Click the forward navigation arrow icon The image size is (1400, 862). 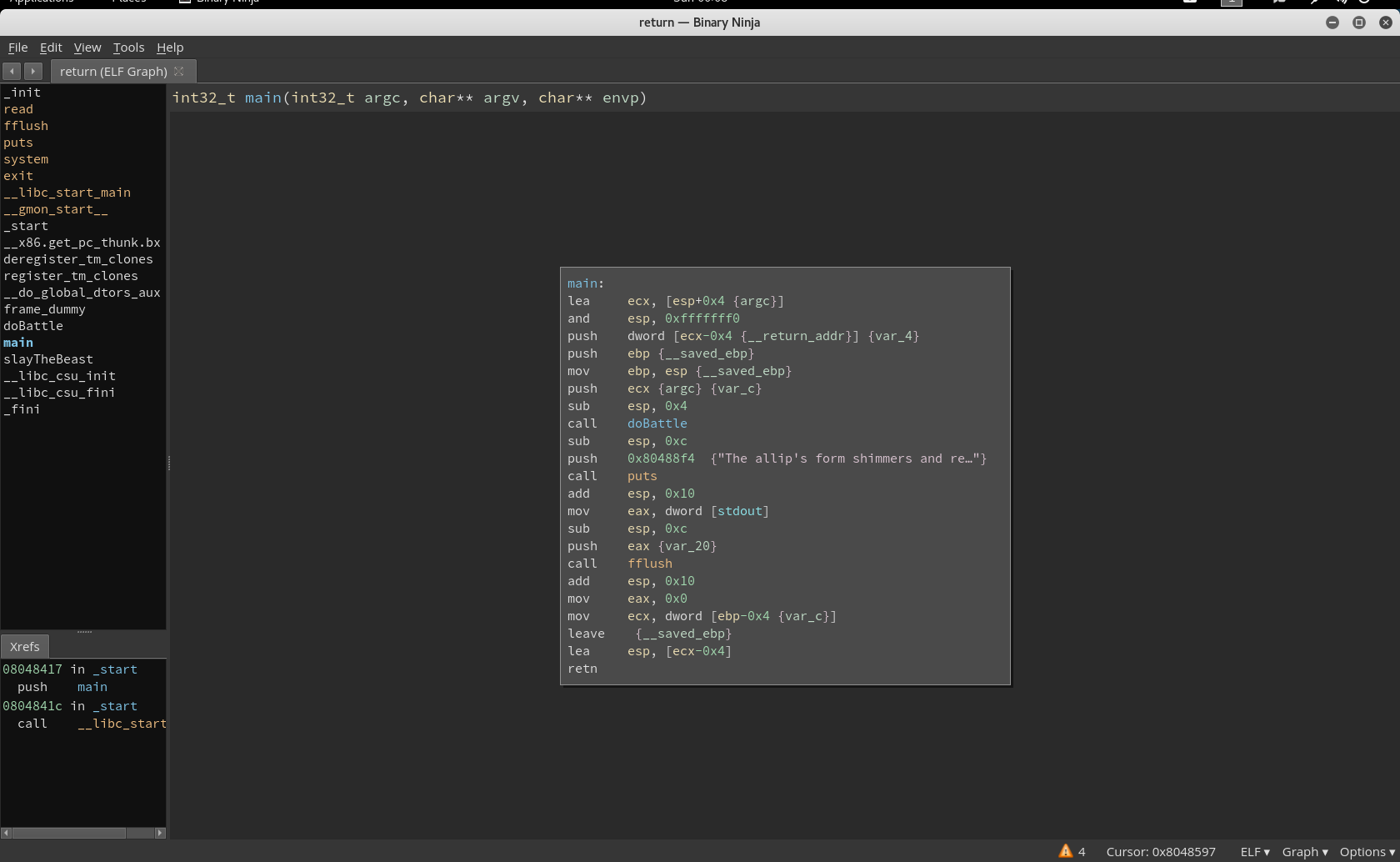point(32,72)
